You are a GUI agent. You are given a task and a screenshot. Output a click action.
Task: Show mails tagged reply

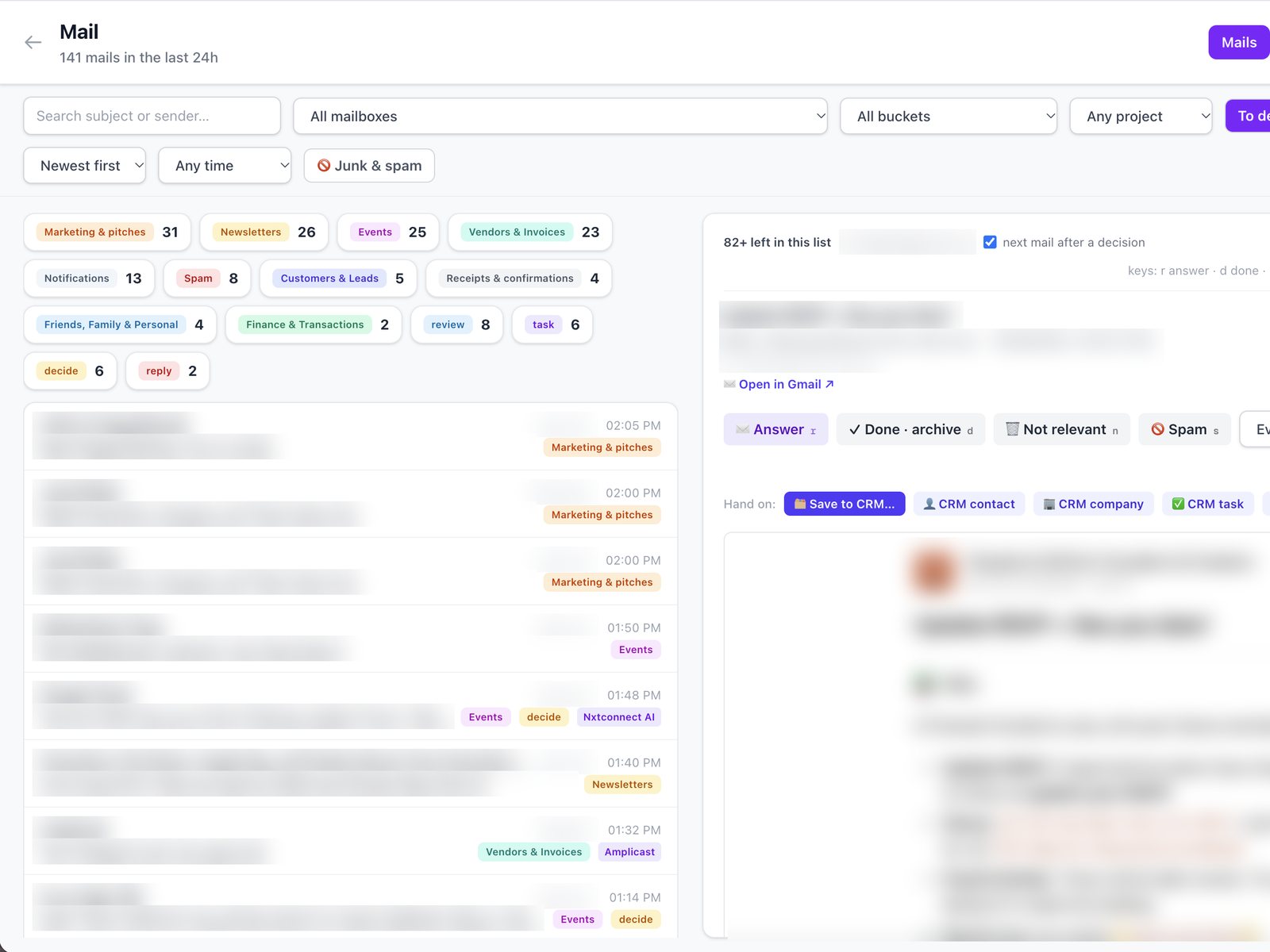point(167,371)
